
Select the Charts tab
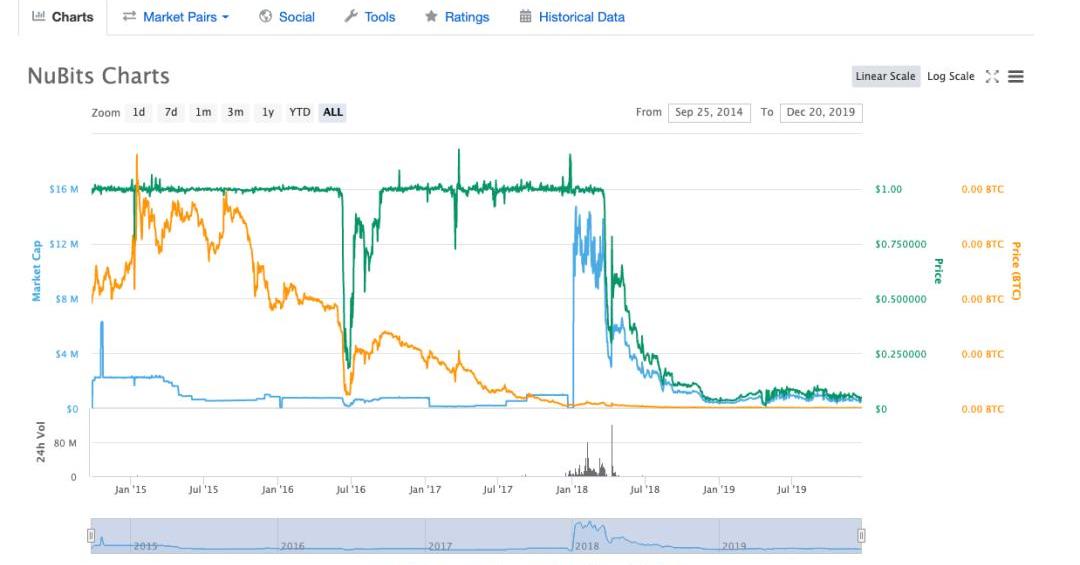[x=63, y=17]
